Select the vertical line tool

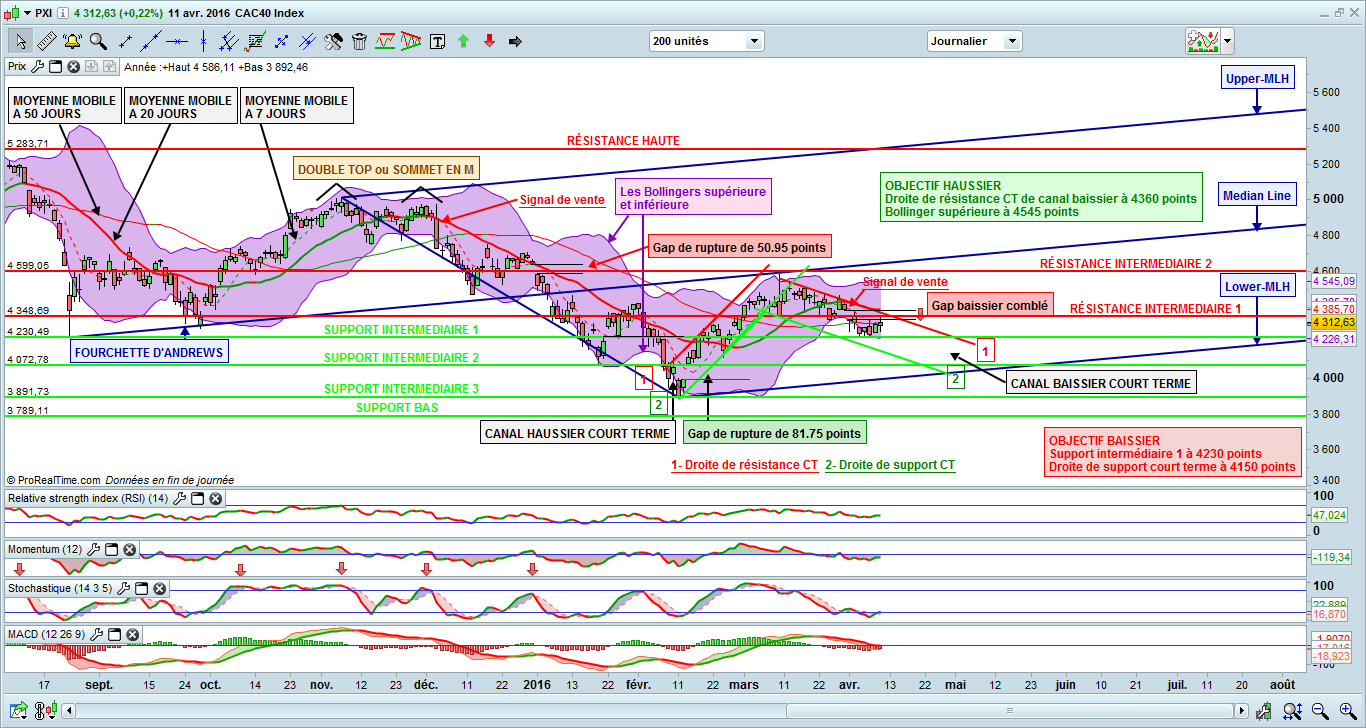[x=204, y=41]
